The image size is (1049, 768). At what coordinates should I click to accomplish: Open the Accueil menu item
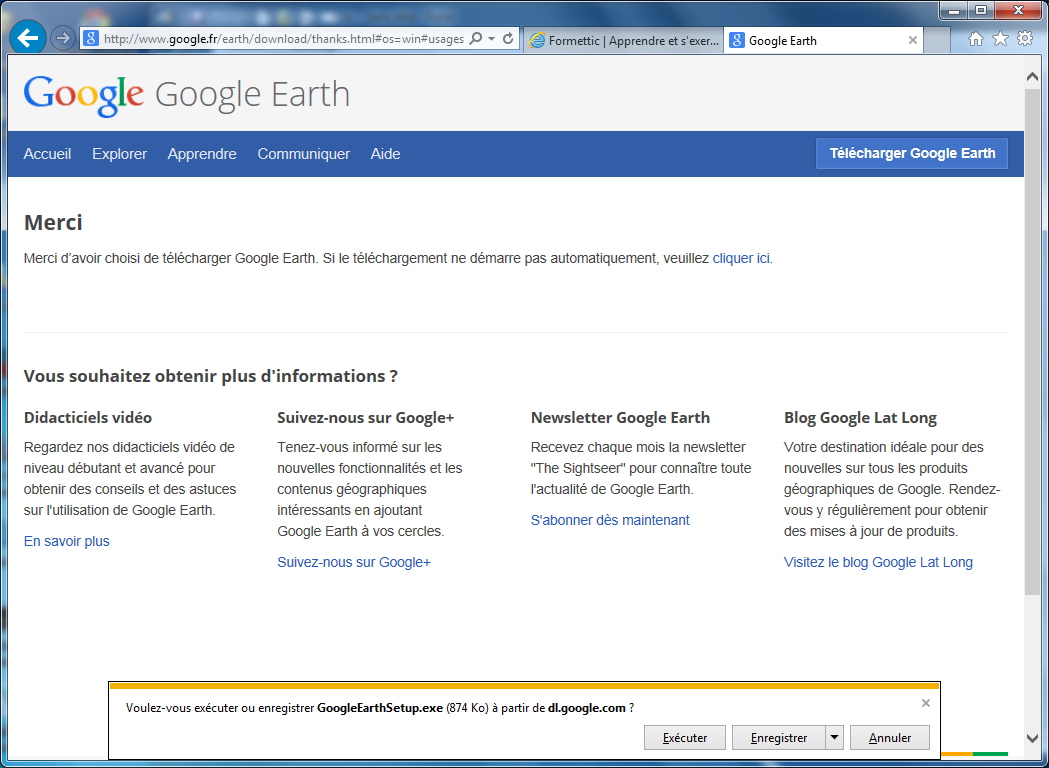[x=47, y=154]
